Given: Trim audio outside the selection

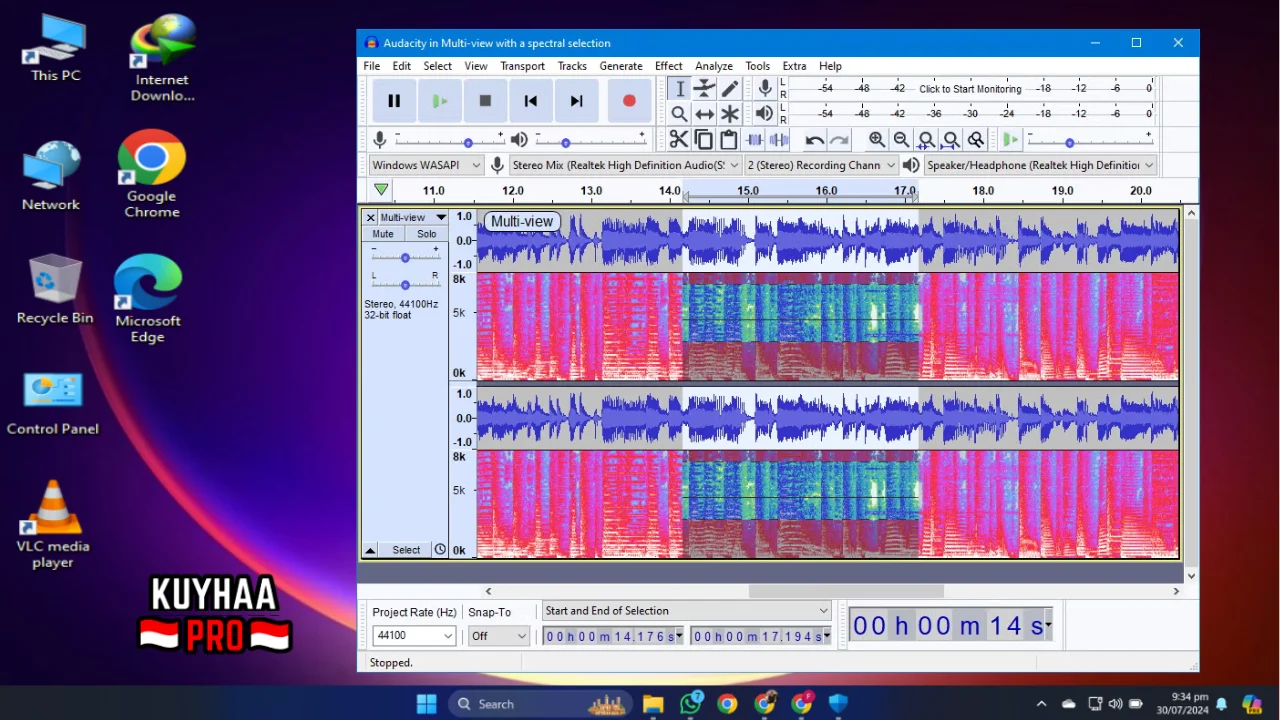Looking at the screenshot, I should tap(755, 140).
